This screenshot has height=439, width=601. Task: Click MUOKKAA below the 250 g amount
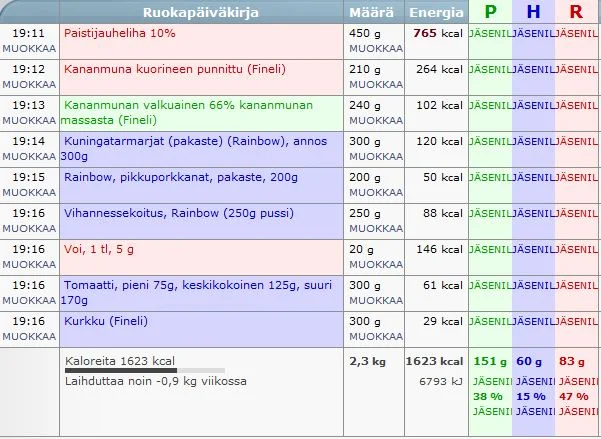[370, 229]
